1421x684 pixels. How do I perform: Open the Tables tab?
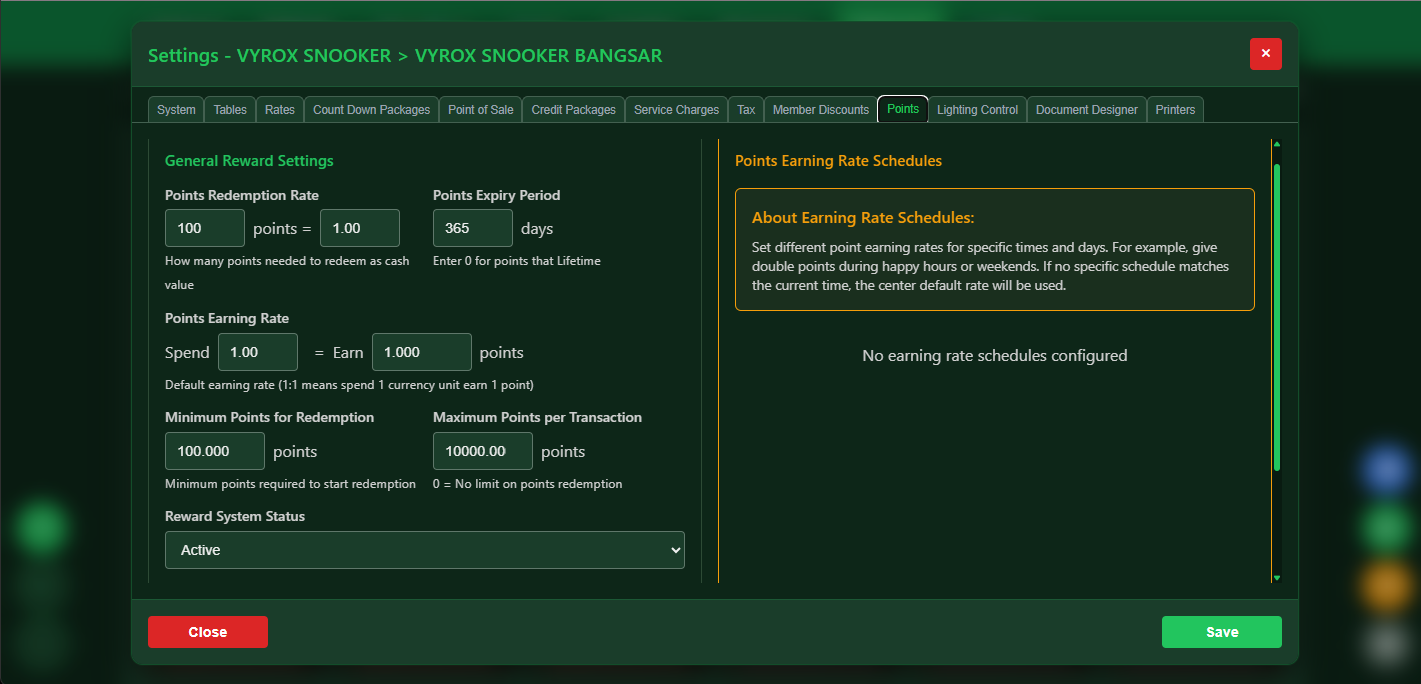230,109
